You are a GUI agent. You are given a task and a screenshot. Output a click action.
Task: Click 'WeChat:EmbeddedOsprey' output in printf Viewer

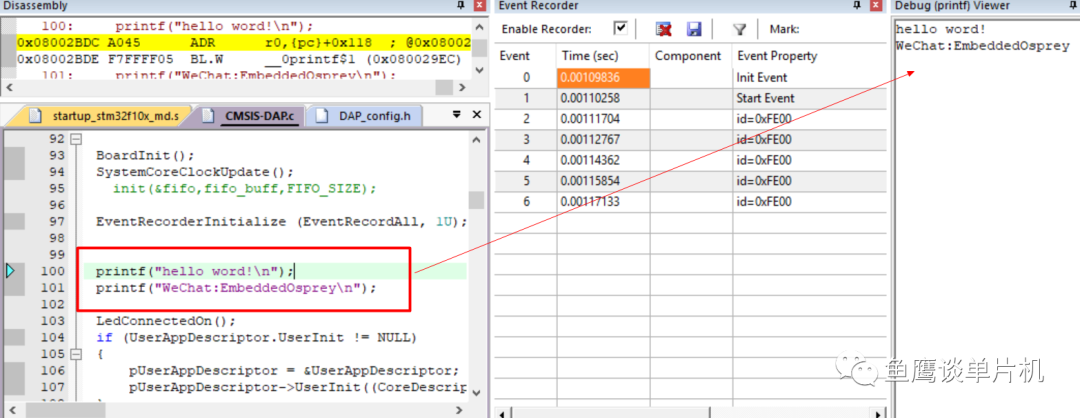pyautogui.click(x=983, y=46)
